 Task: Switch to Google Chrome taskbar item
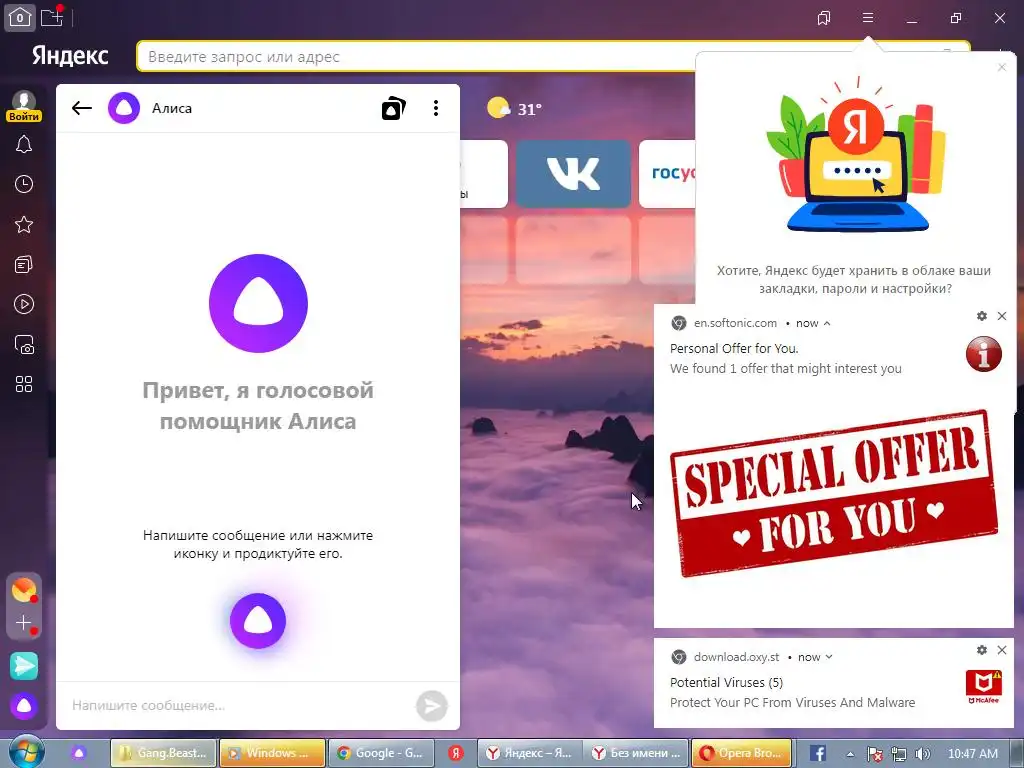(381, 753)
